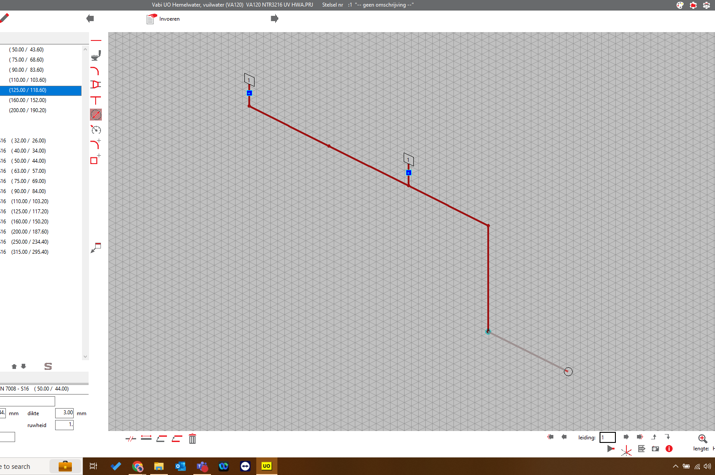The height and width of the screenshot is (475, 715).
Task: Click the ruwheid value field
Action: [x=64, y=425]
